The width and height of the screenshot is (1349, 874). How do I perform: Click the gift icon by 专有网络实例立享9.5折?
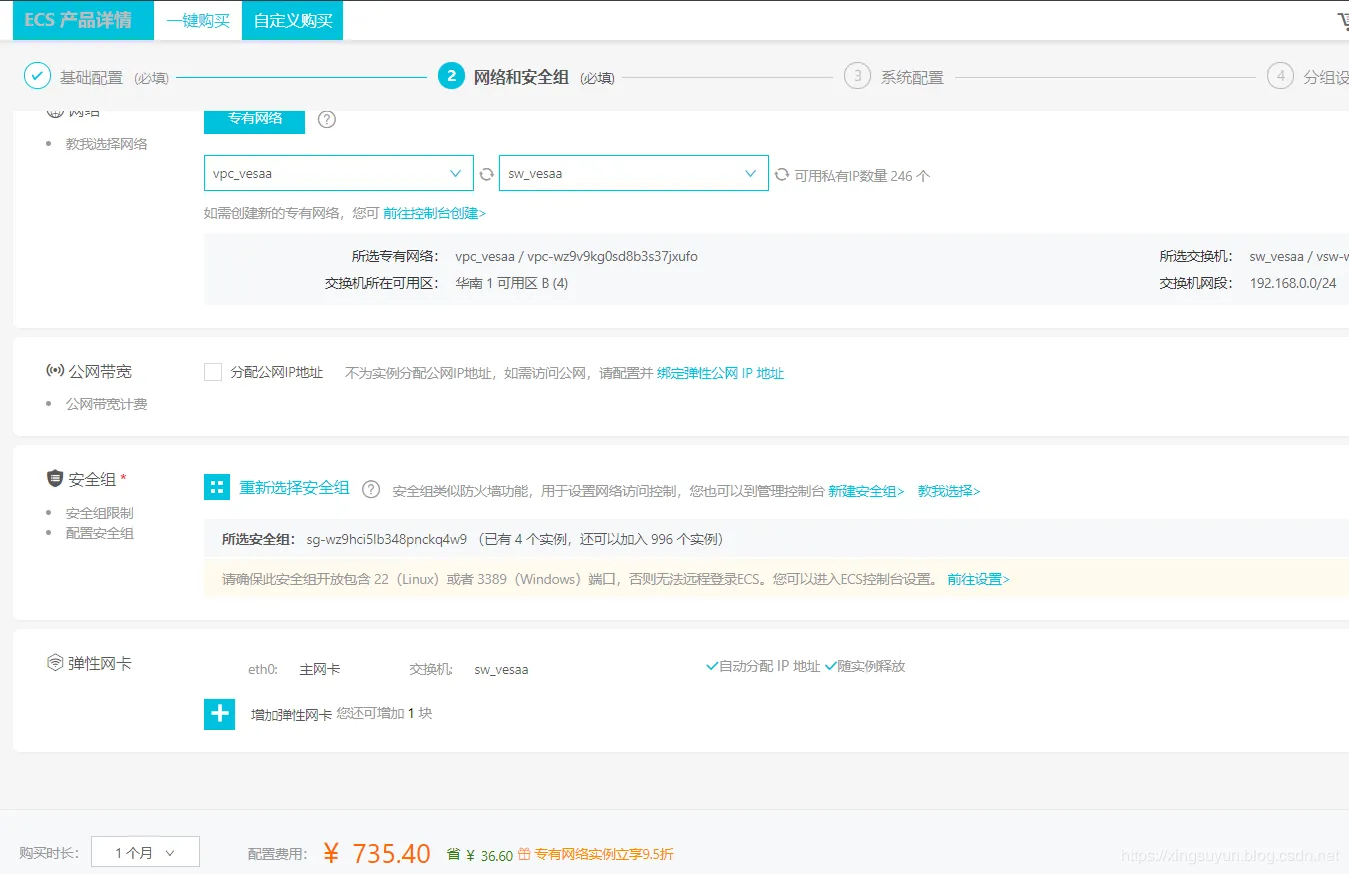click(x=524, y=855)
